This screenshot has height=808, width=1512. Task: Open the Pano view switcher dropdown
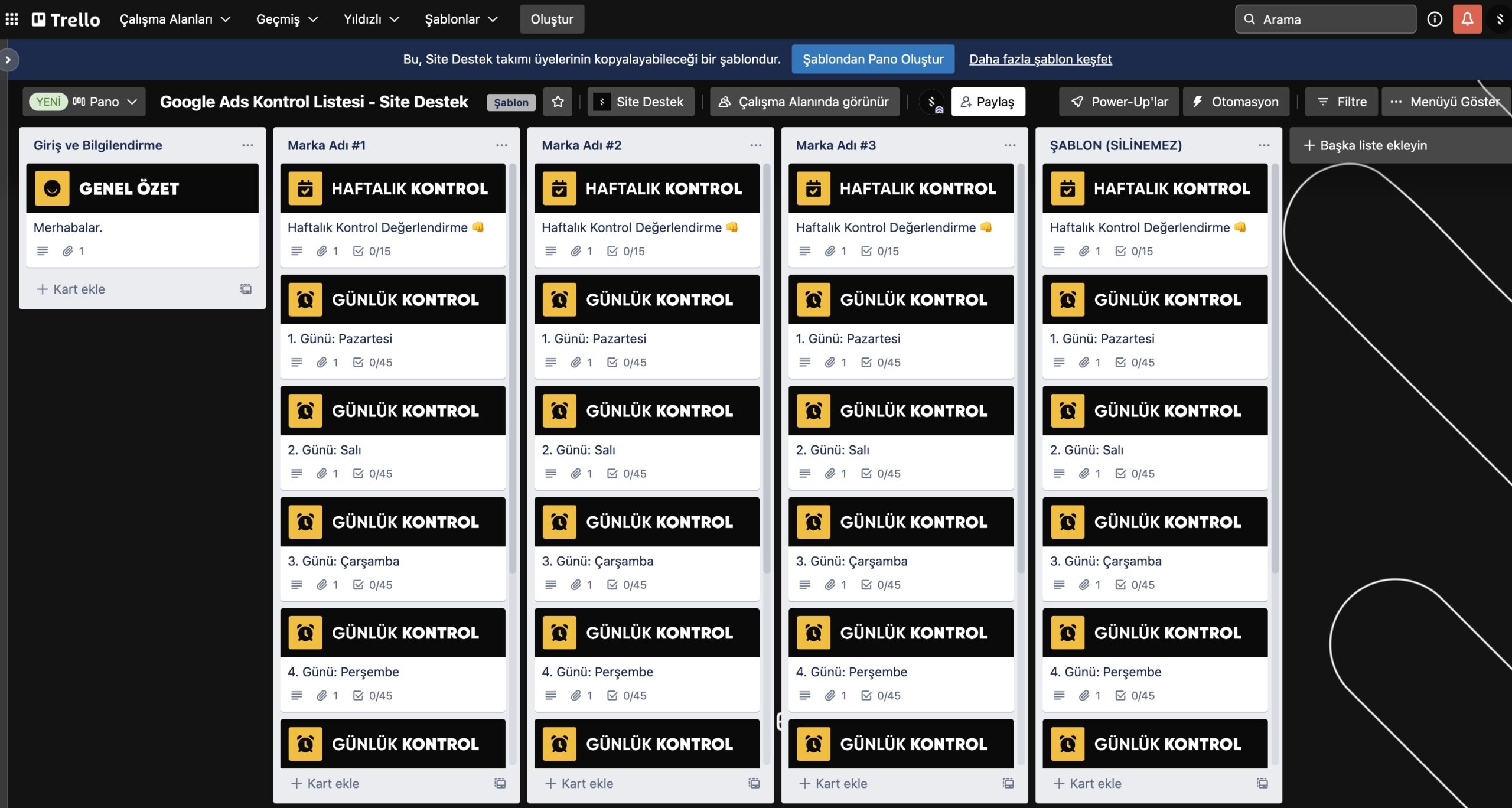pos(84,102)
